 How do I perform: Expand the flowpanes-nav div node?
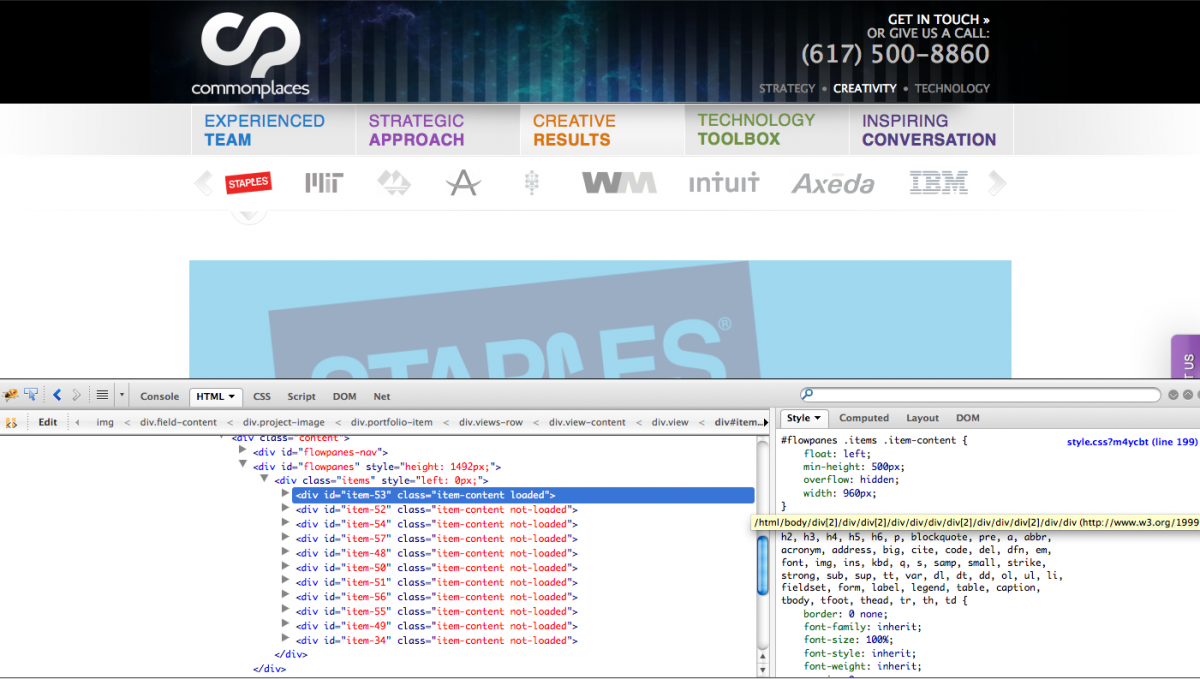pos(242,451)
